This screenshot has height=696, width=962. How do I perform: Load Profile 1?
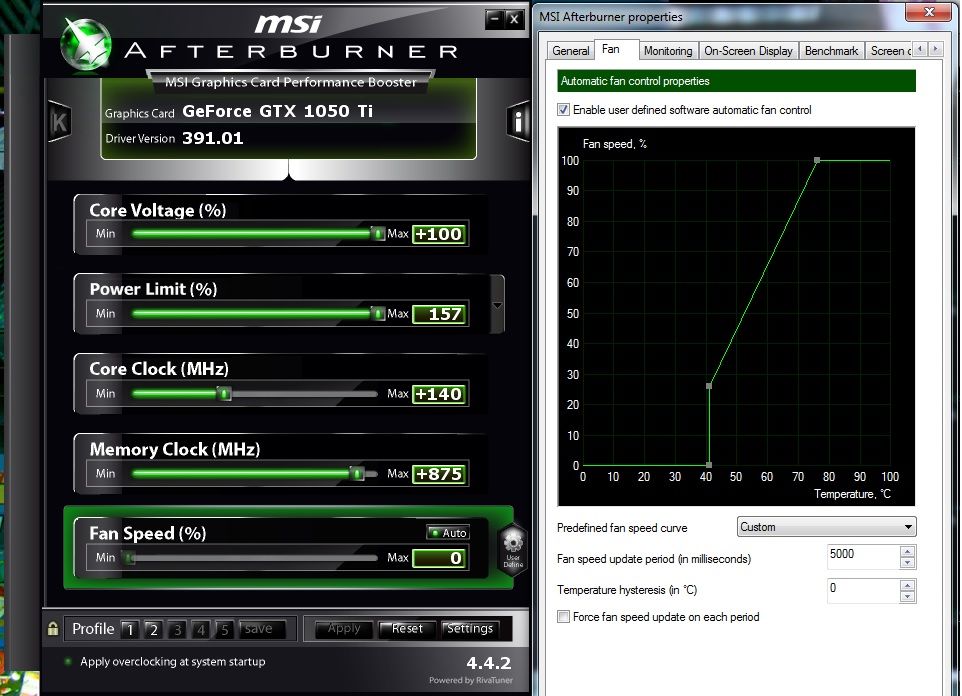(129, 629)
